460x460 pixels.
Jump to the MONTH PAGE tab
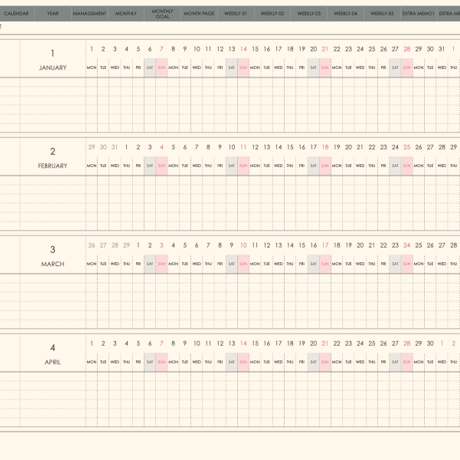pos(199,14)
